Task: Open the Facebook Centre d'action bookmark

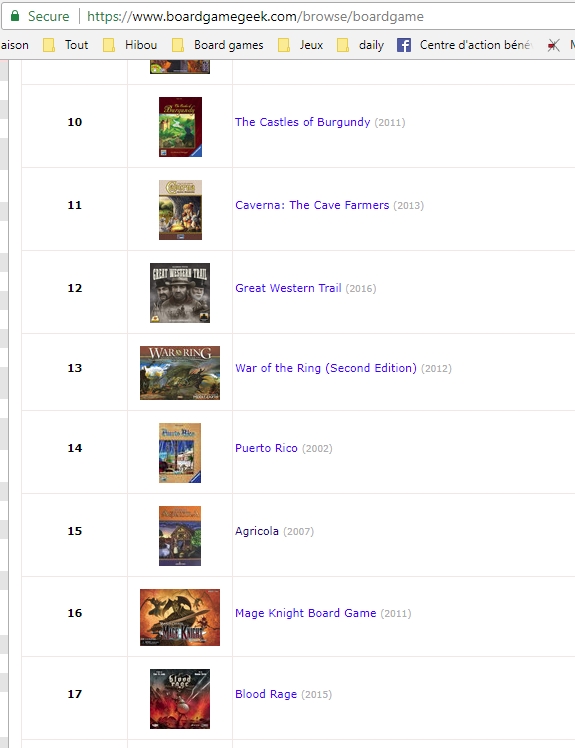Action: (x=464, y=45)
